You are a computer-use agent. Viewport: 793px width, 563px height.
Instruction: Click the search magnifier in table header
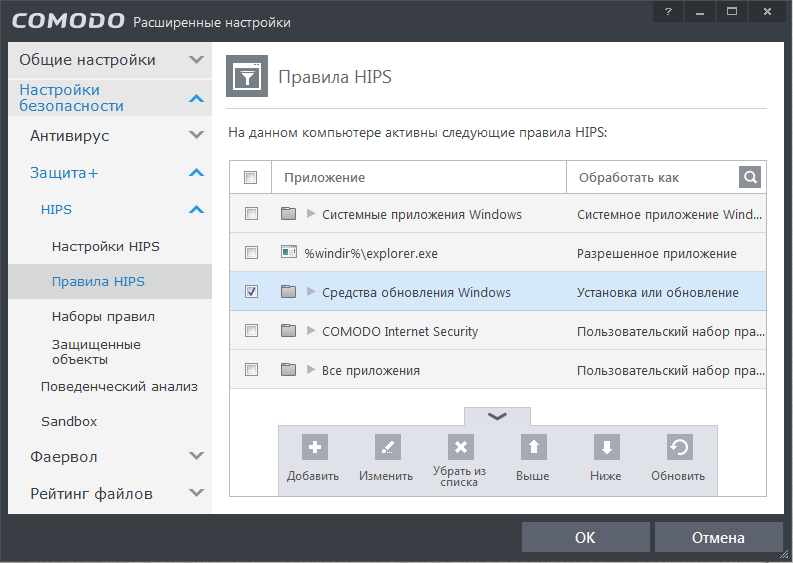pyautogui.click(x=750, y=177)
